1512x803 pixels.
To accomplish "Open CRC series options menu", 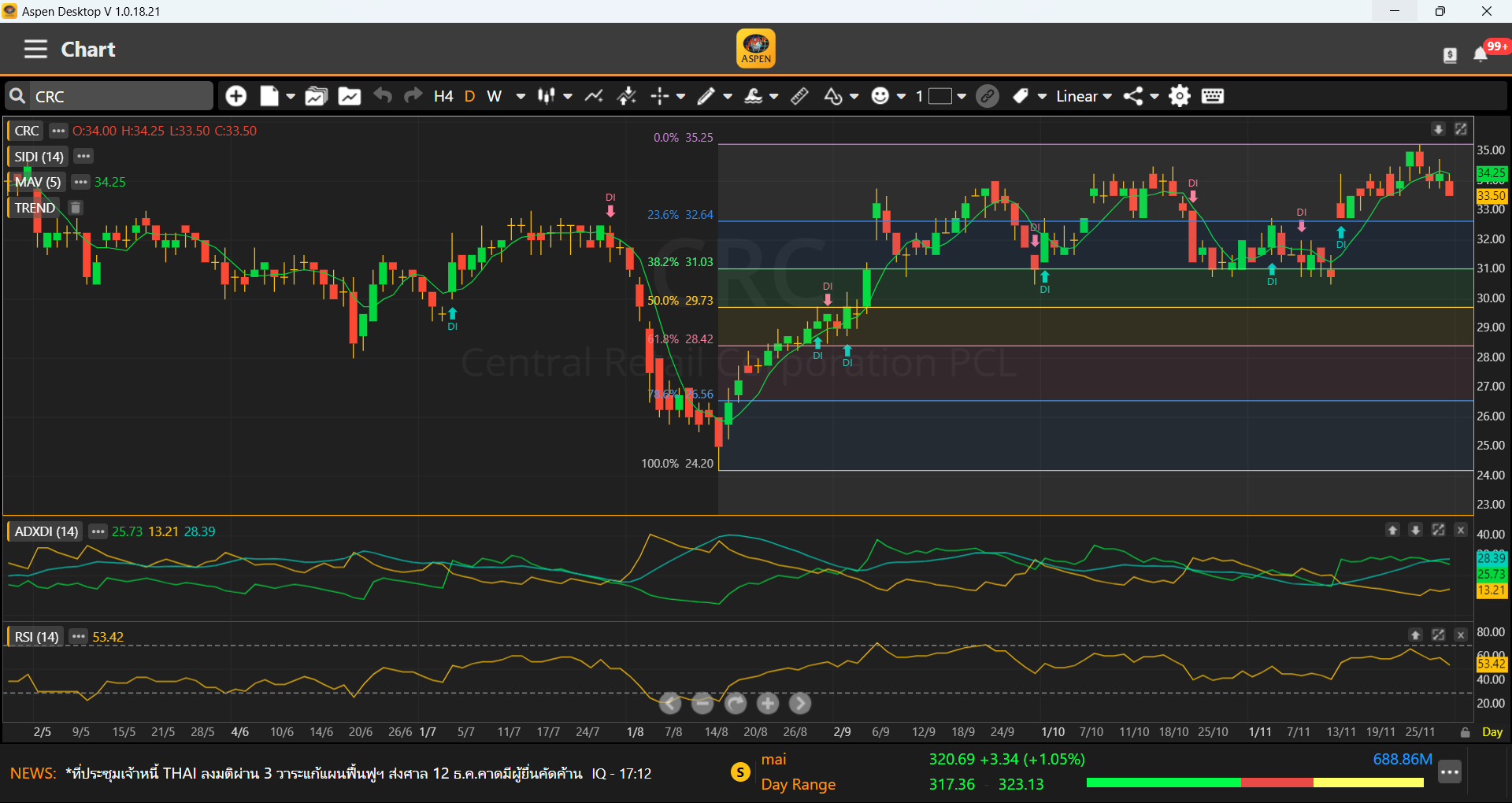I will (x=58, y=131).
